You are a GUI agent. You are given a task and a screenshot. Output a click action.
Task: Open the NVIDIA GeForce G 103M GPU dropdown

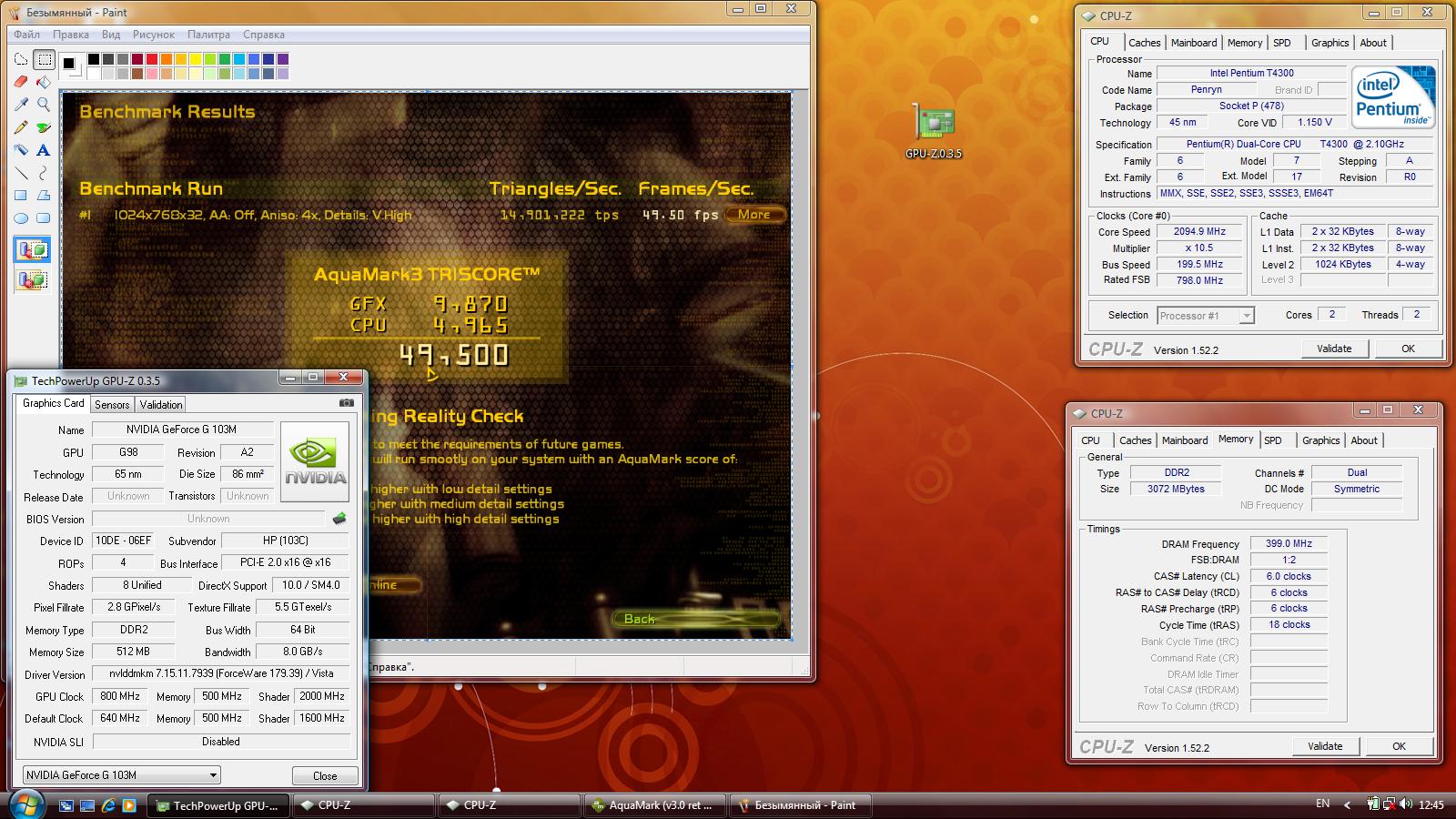[x=121, y=775]
